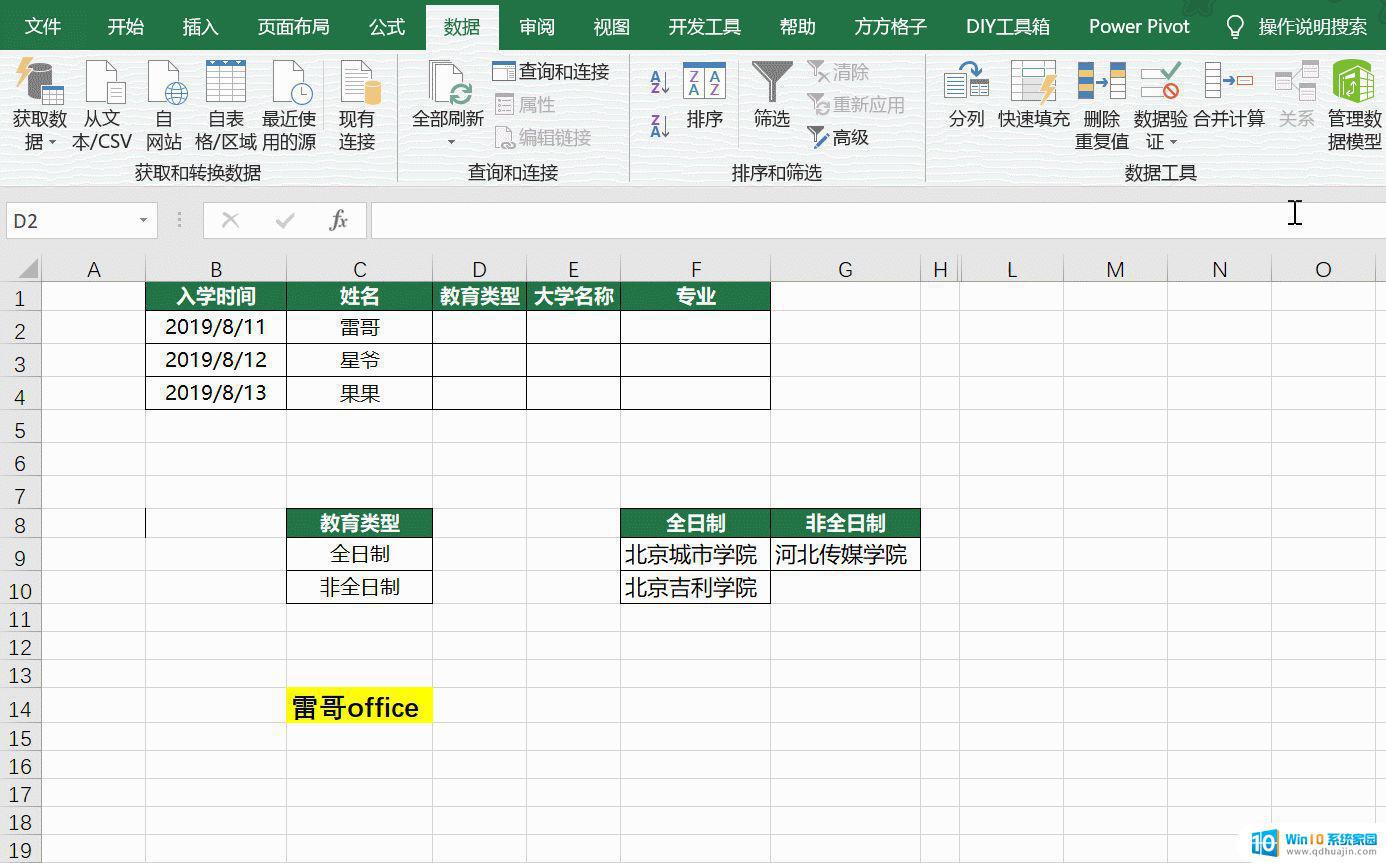
Task: Select the yellow 雷哥office cell
Action: 360,707
